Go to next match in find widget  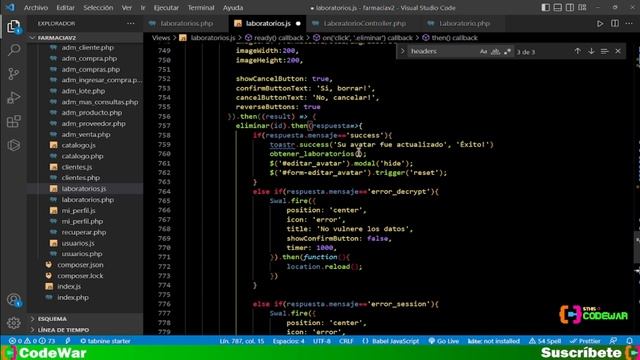[591, 51]
